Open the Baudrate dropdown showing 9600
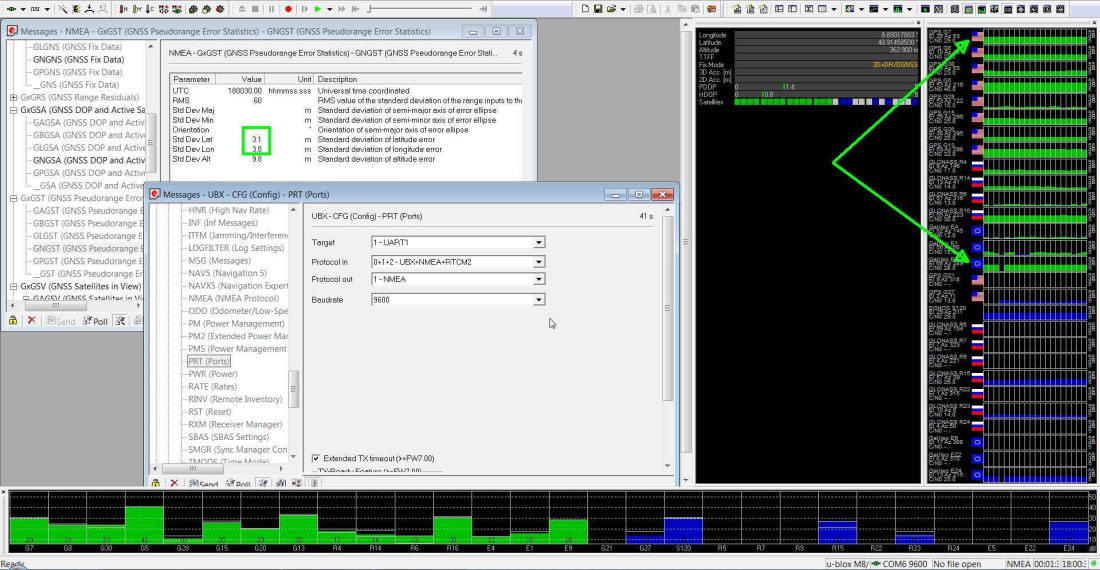 538,300
